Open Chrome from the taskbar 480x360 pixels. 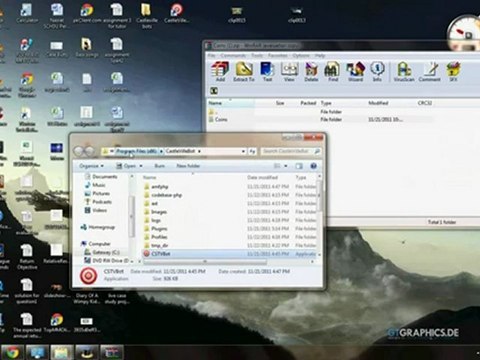(13, 352)
